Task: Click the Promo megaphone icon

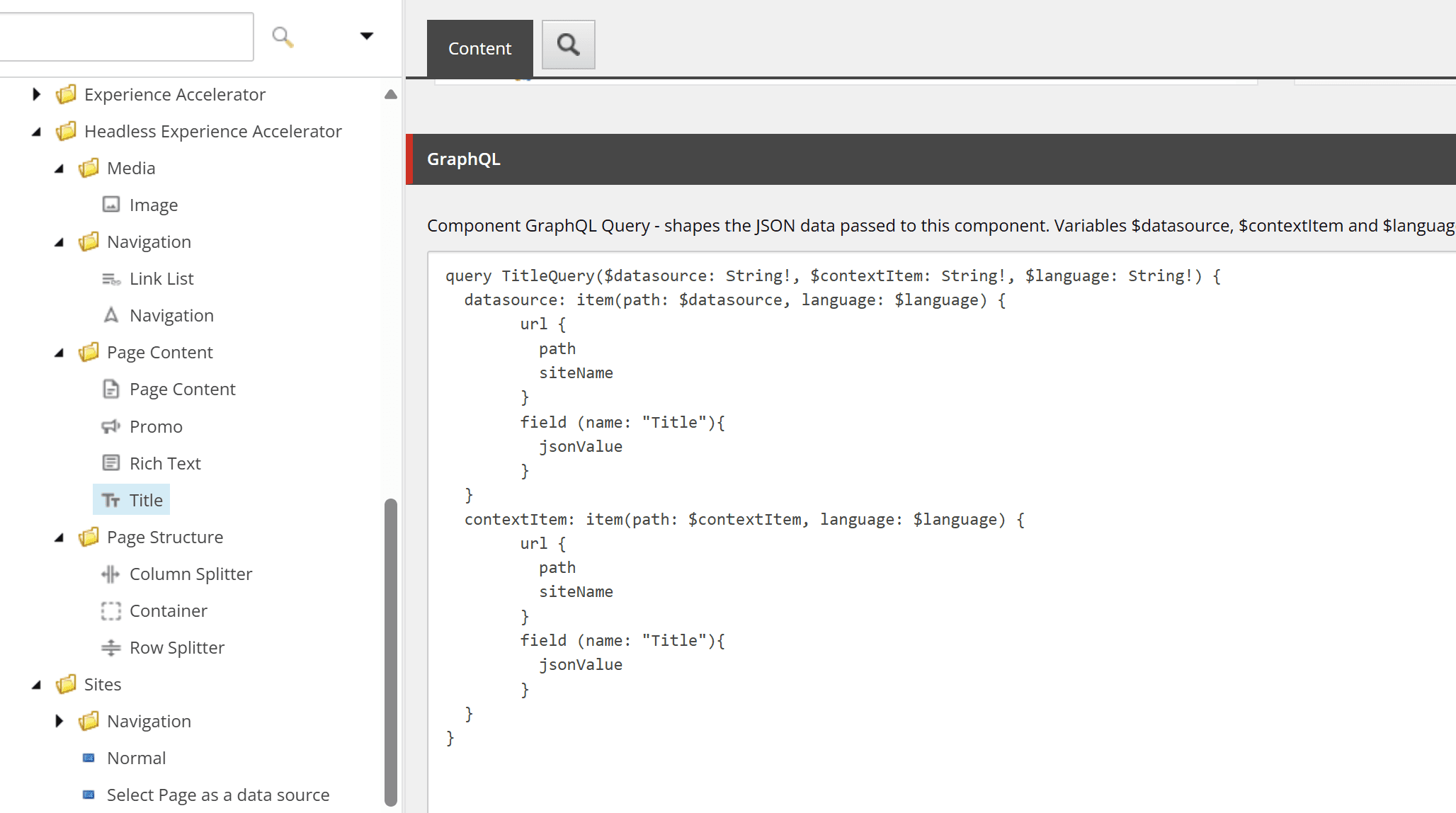Action: click(x=111, y=426)
